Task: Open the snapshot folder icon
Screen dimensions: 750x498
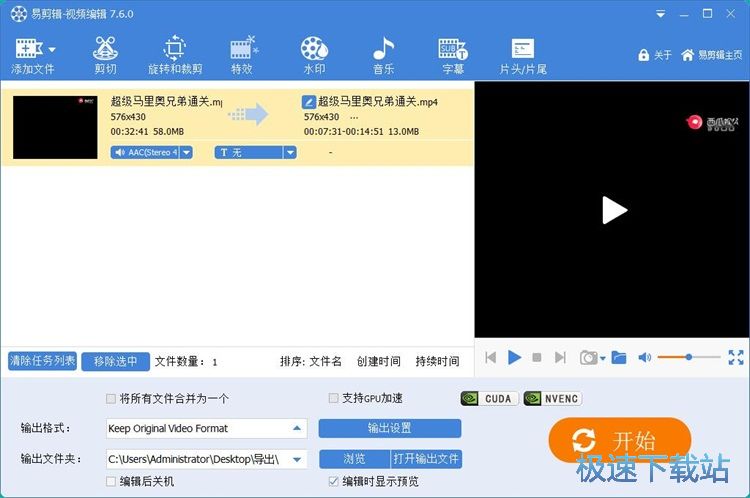Action: pos(618,357)
